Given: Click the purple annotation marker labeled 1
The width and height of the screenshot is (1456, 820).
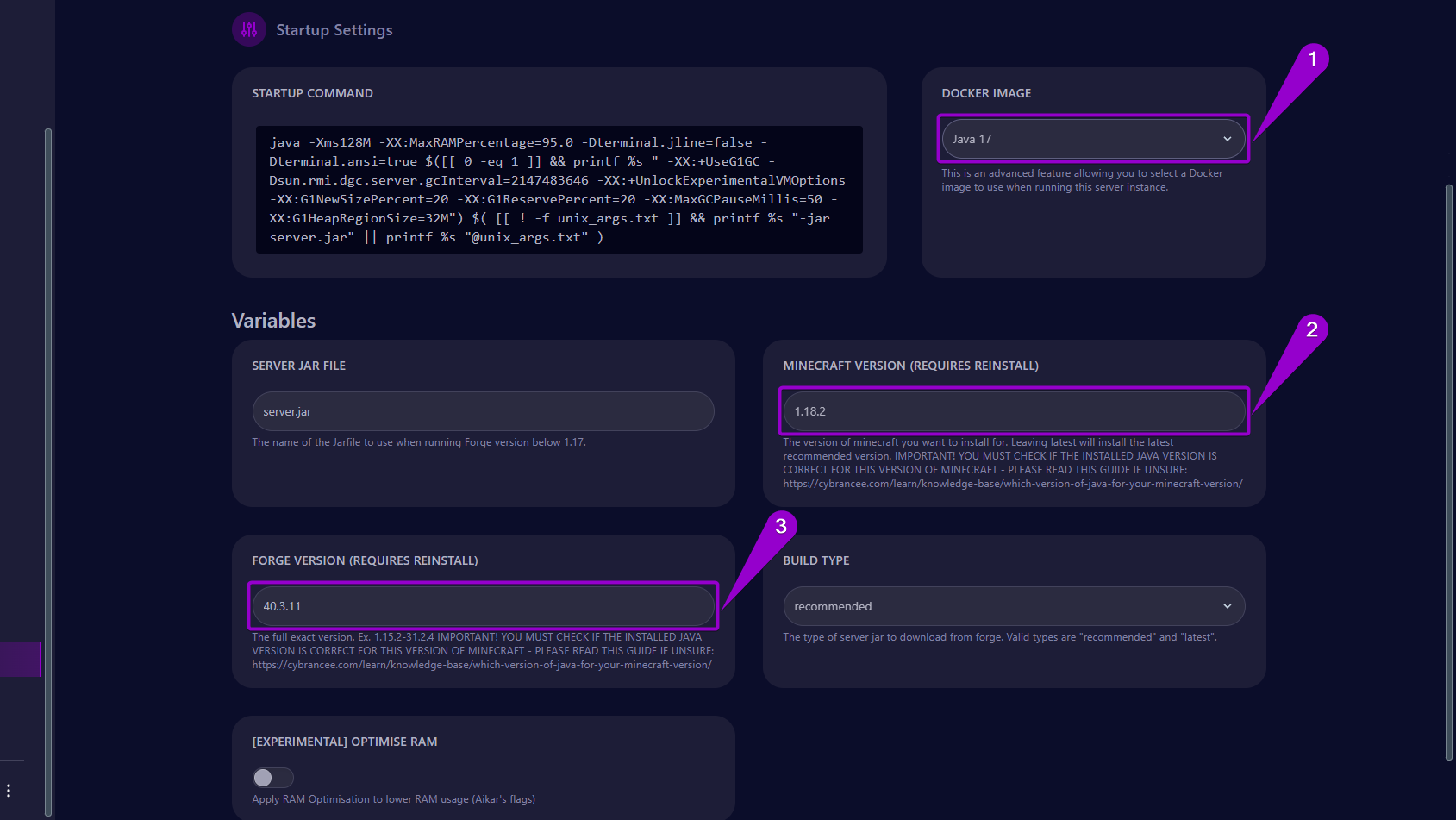Looking at the screenshot, I should pyautogui.click(x=1313, y=59).
